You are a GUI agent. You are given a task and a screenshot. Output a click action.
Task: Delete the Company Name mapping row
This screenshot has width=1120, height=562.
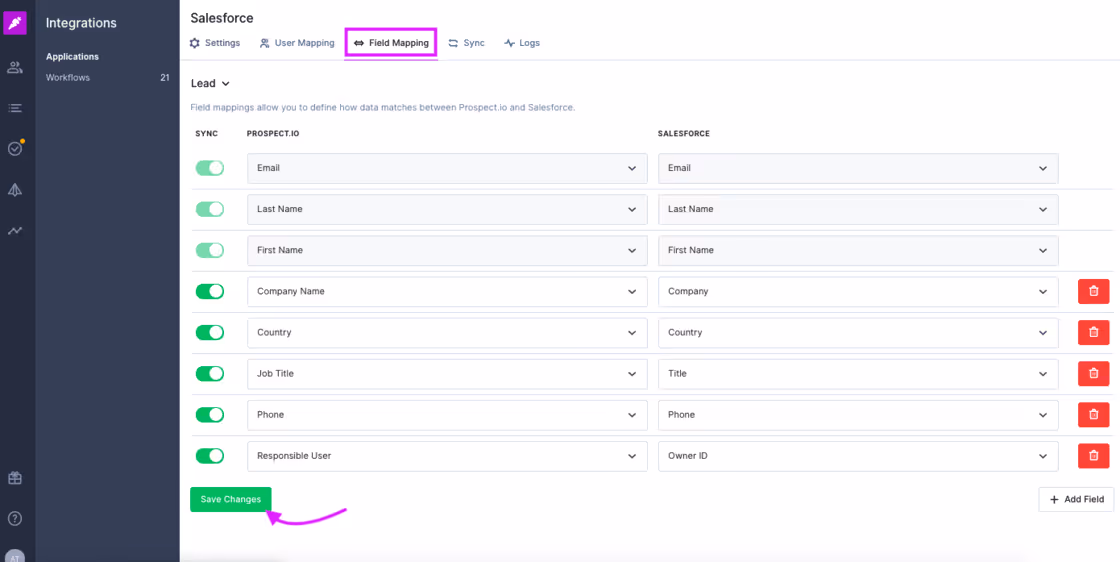pyautogui.click(x=1093, y=291)
